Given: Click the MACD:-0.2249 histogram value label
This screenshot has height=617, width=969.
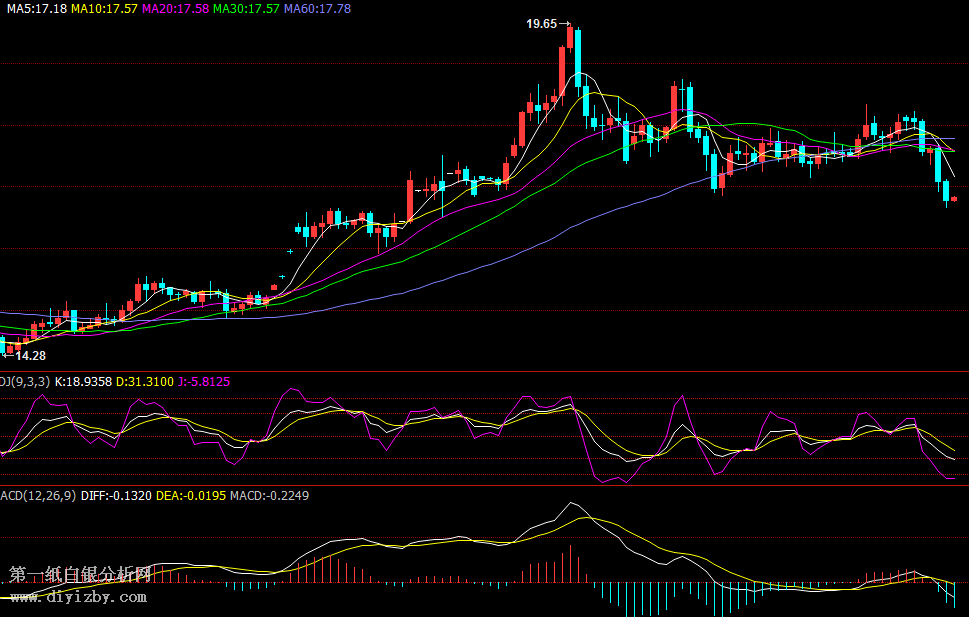Looking at the screenshot, I should click(x=269, y=495).
